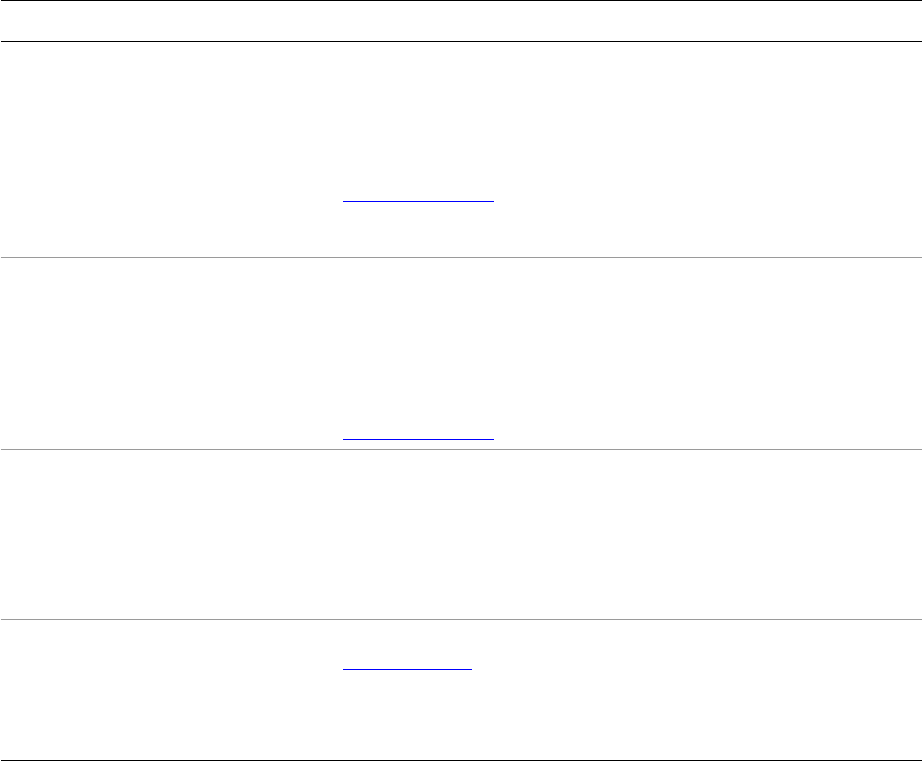Viewport: 922px width, 761px height.
Task: Click the gray divider under the first row
Action: click(460, 258)
